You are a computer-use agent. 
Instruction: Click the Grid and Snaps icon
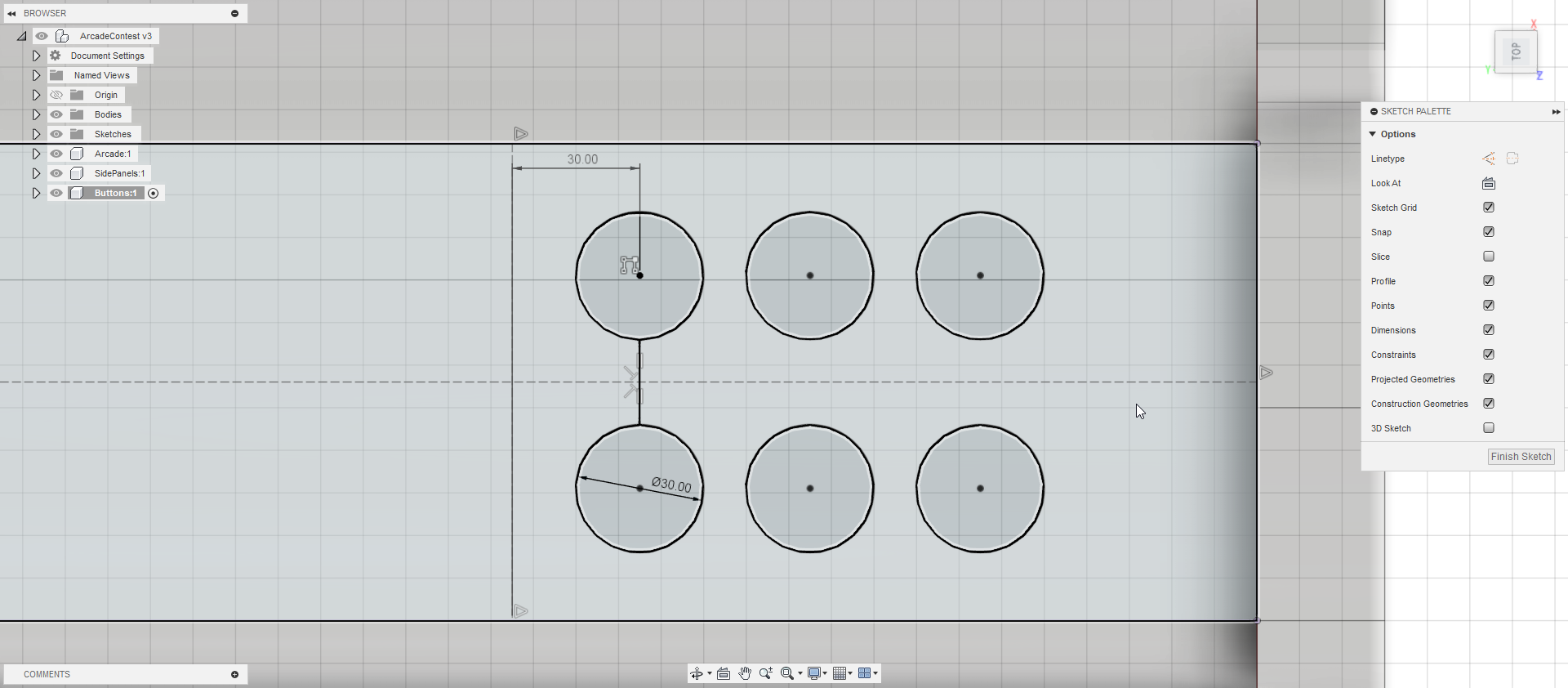[840, 673]
